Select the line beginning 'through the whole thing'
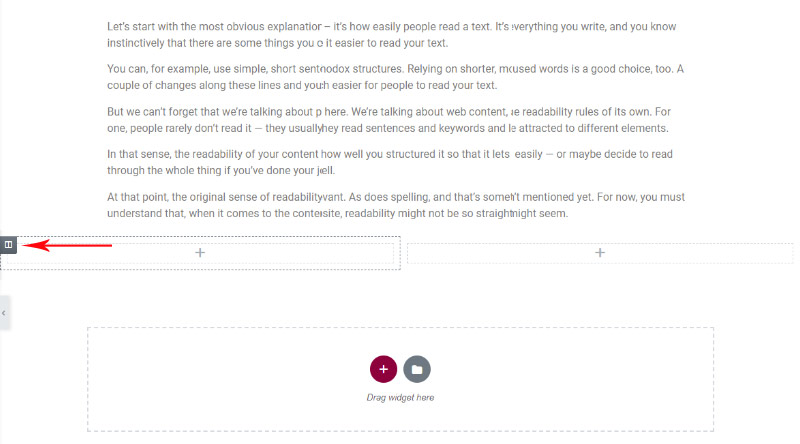800x444 pixels. point(221,170)
